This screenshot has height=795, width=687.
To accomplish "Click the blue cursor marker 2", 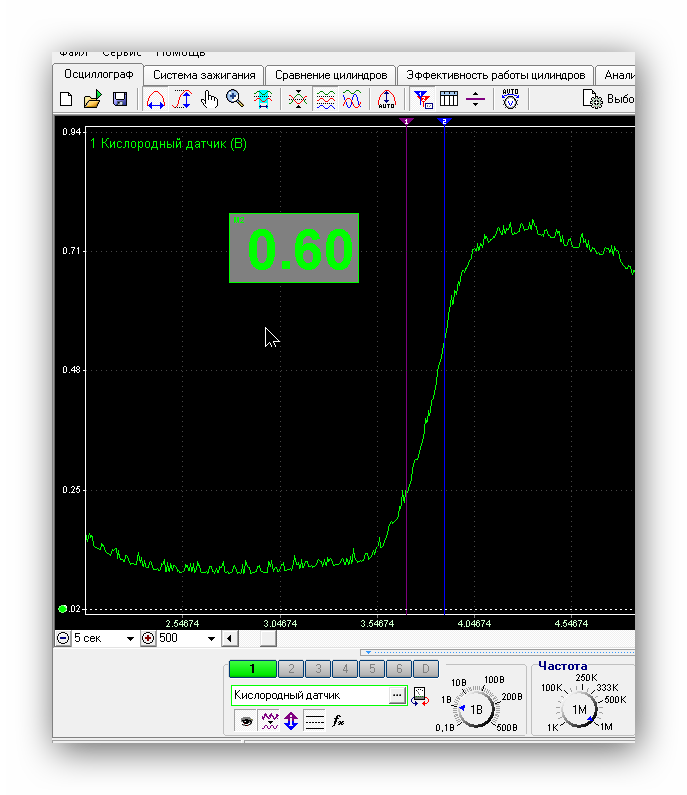I will click(x=444, y=121).
